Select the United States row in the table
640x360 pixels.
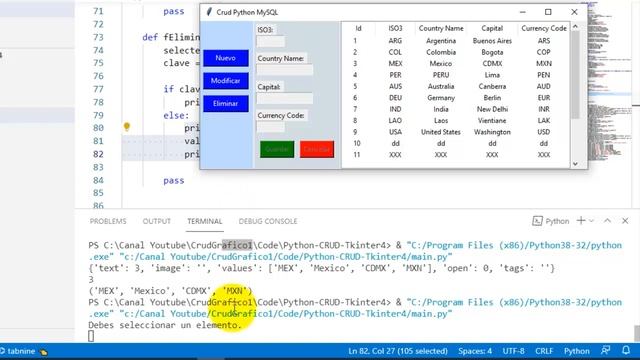tap(456, 132)
